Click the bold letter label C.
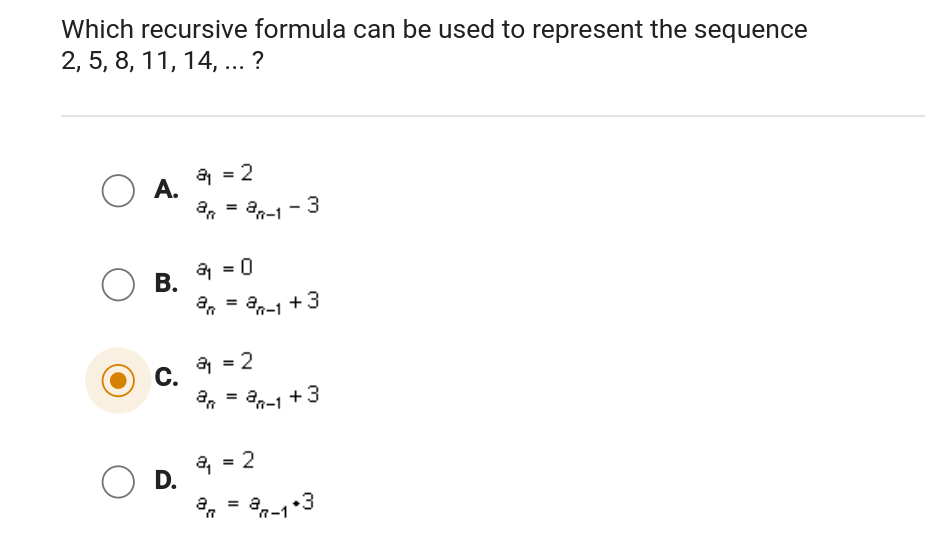This screenshot has width=925, height=539. click(166, 377)
